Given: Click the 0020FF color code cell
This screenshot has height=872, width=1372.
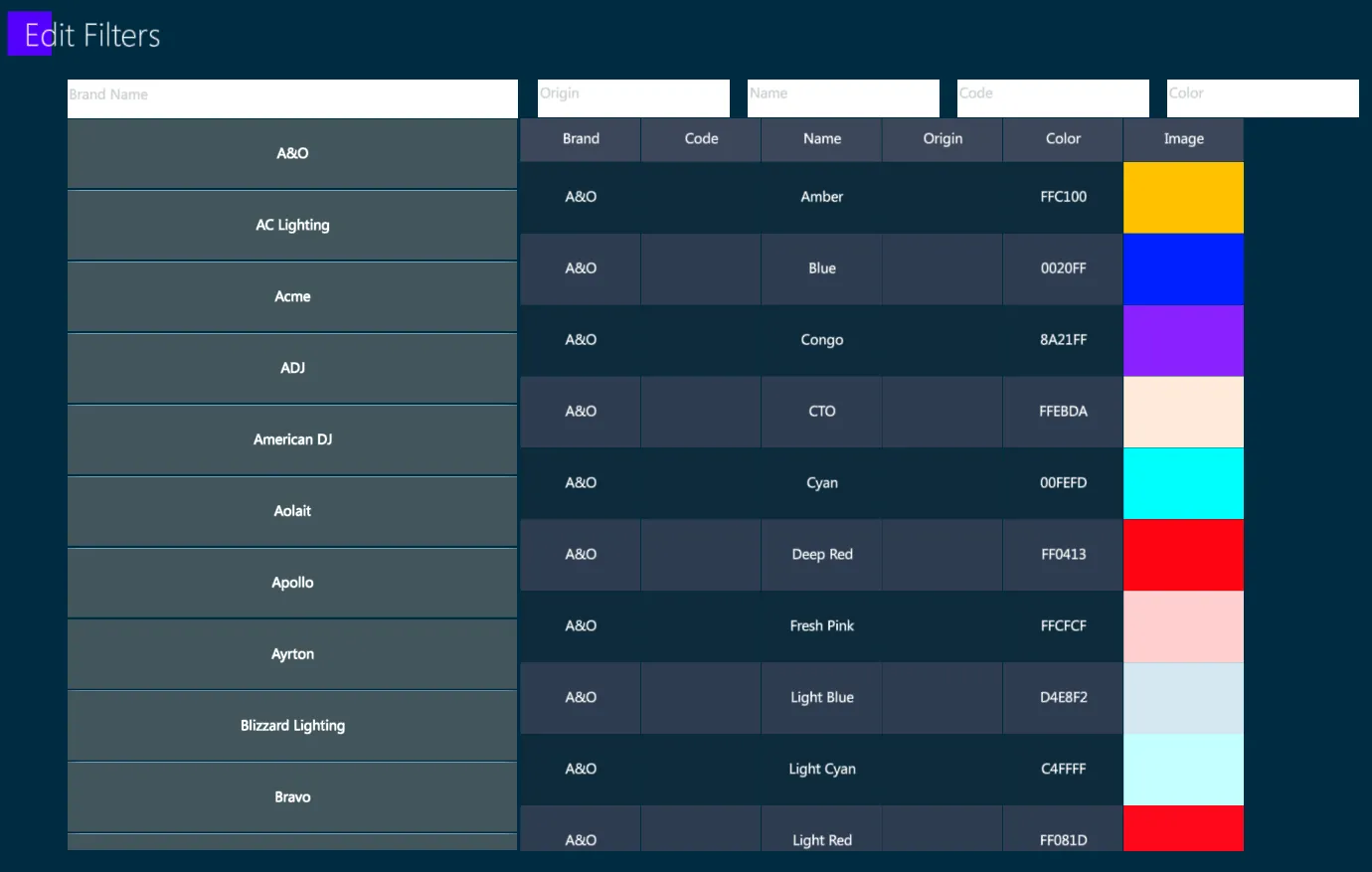Looking at the screenshot, I should (1063, 268).
